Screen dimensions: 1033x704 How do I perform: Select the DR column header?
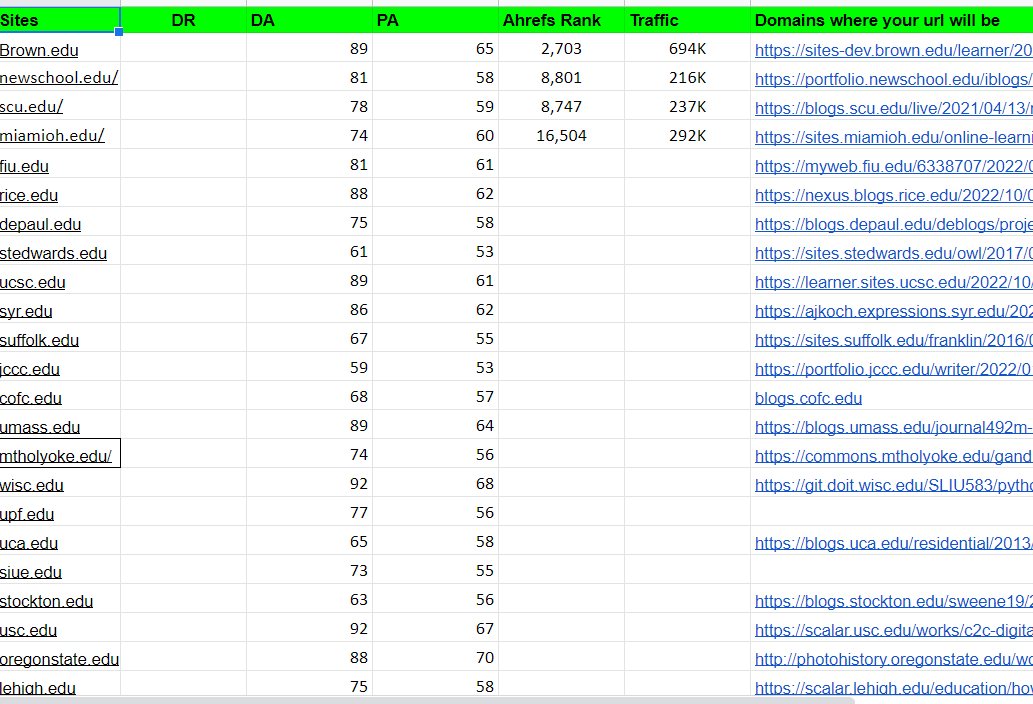click(x=183, y=20)
